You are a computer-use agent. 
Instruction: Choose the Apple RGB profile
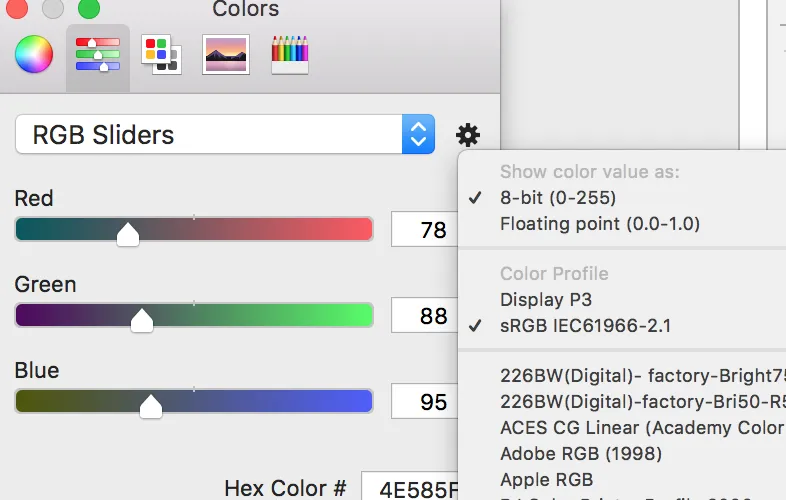click(x=546, y=480)
